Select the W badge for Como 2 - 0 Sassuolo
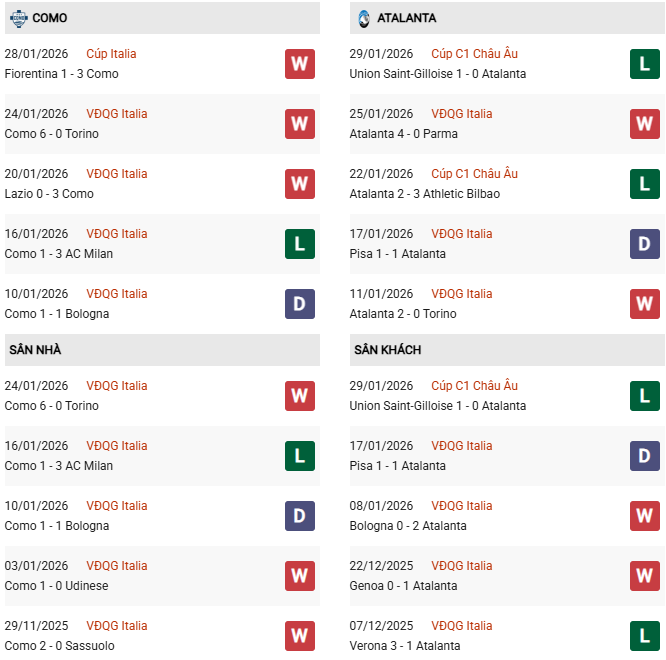 pyautogui.click(x=300, y=636)
